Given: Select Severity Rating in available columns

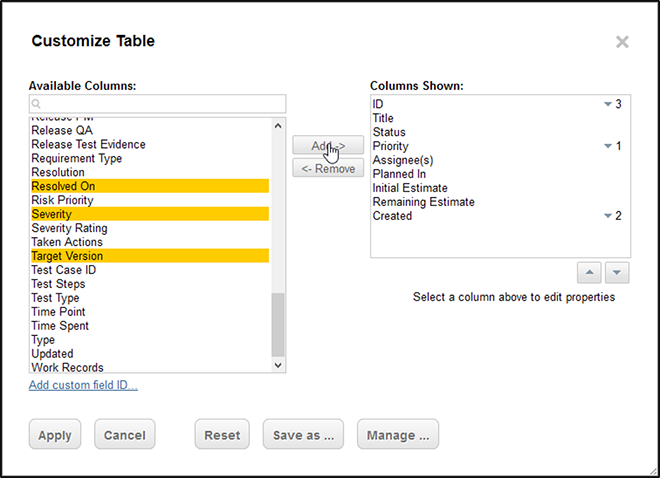Looking at the screenshot, I should [x=69, y=228].
